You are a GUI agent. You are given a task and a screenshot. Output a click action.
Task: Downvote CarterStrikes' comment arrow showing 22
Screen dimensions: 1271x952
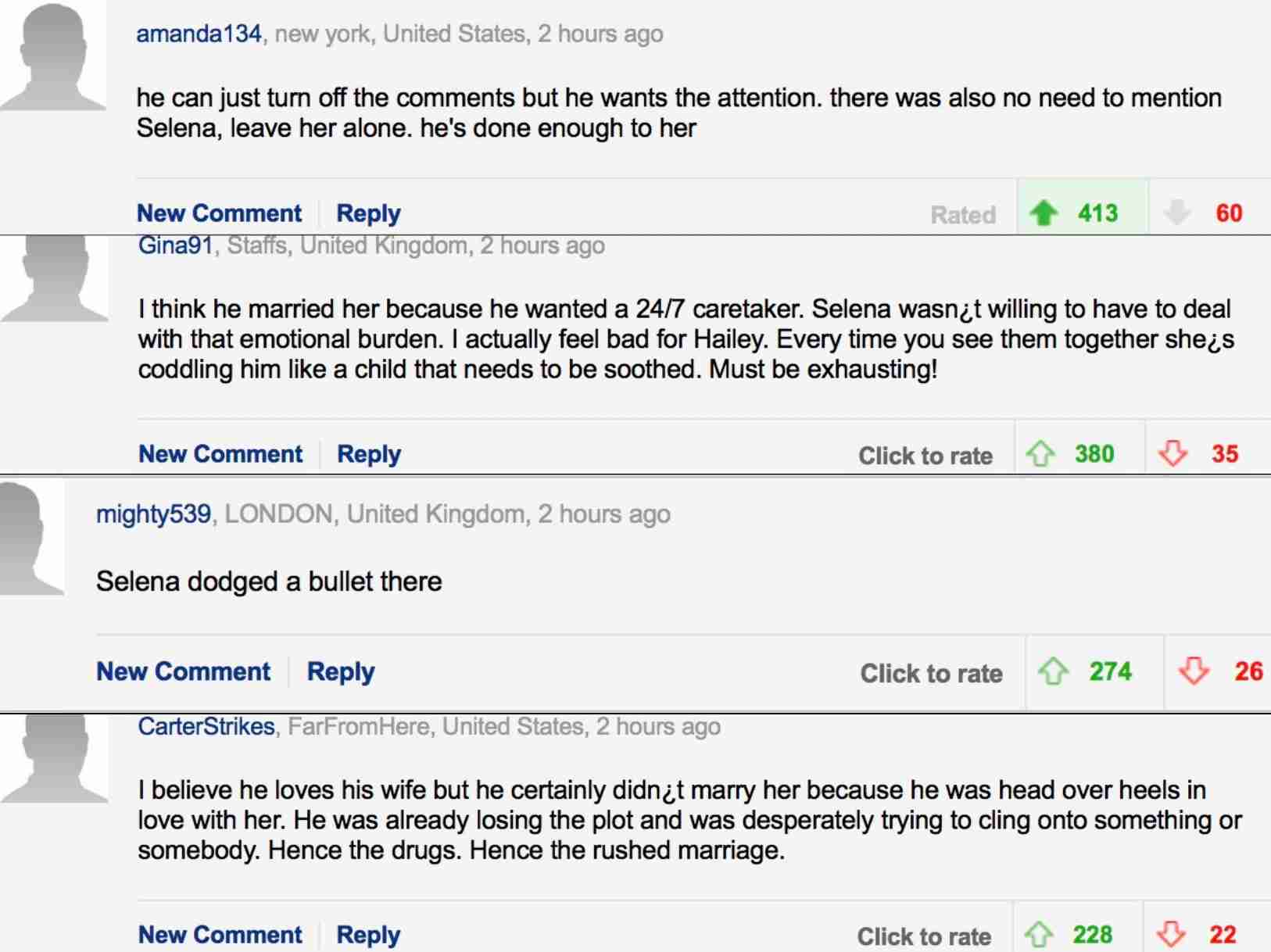[x=1171, y=934]
